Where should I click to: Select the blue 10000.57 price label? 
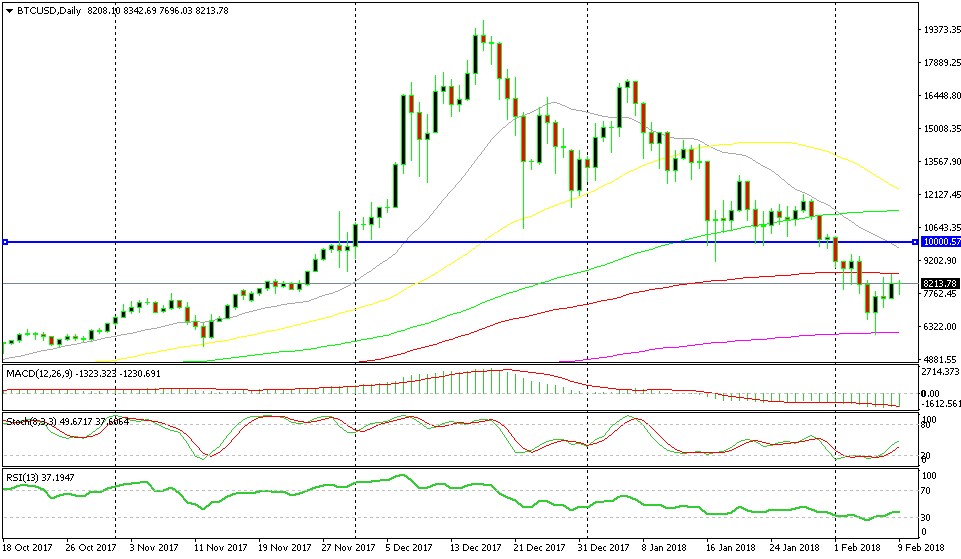[941, 242]
